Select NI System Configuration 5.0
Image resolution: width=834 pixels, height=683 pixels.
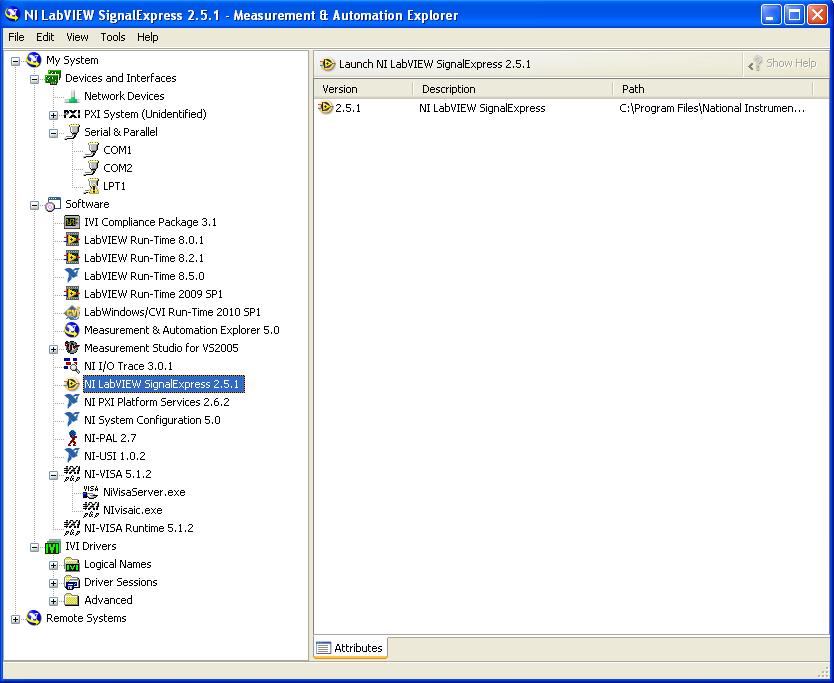point(152,420)
